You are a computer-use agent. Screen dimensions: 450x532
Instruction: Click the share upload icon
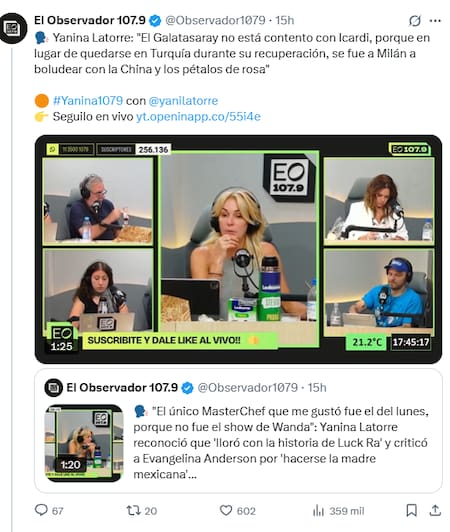click(435, 510)
